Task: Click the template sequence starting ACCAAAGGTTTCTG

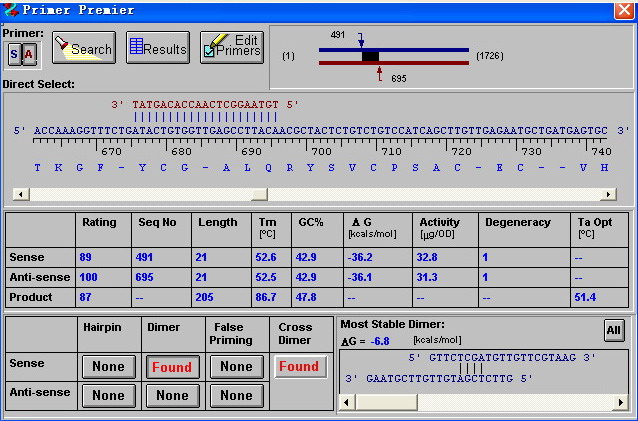Action: point(321,131)
